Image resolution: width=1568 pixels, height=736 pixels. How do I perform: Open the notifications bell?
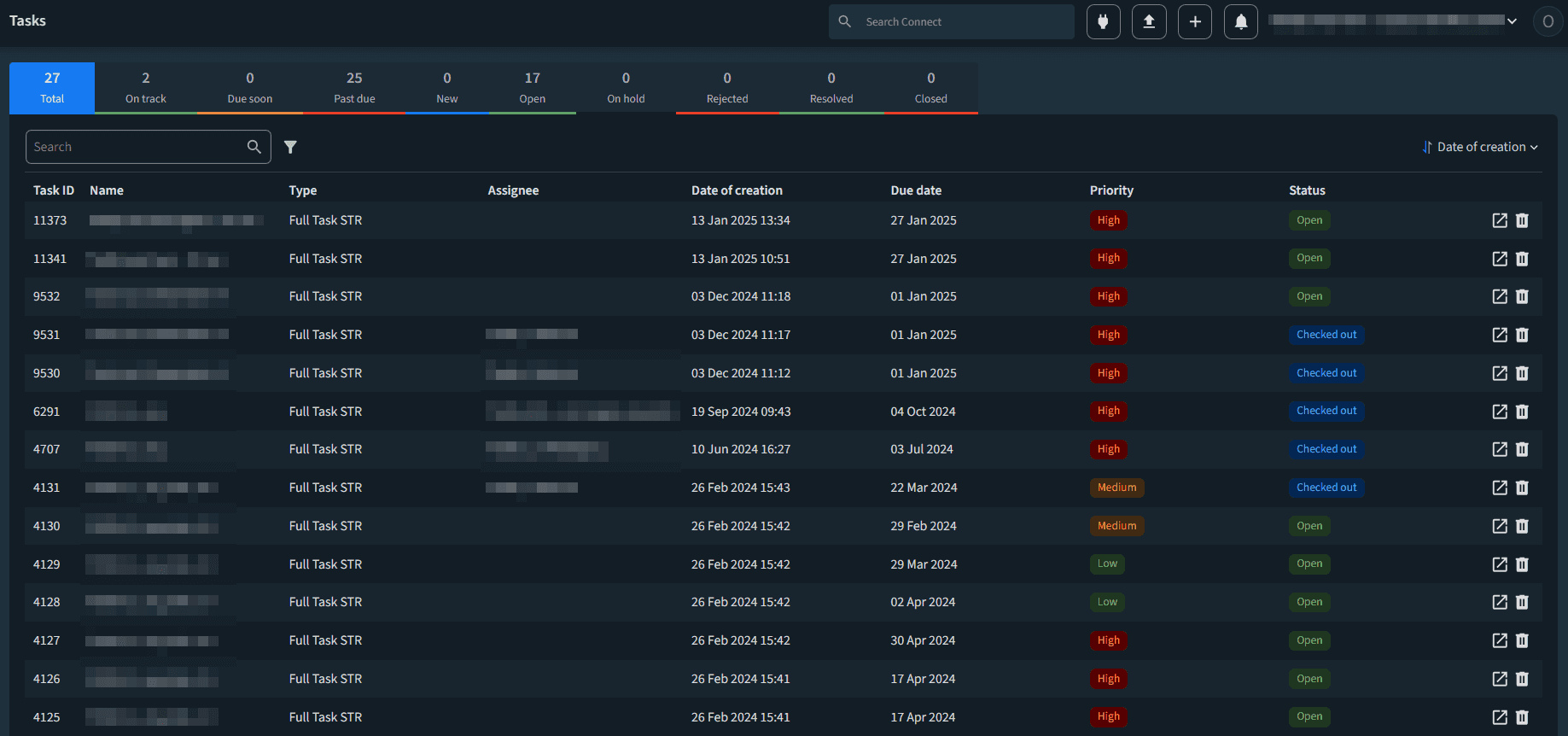pos(1241,22)
